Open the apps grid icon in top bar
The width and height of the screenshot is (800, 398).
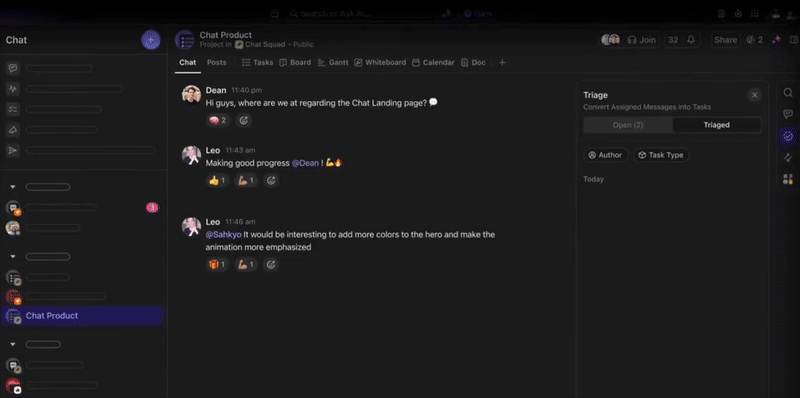755,14
